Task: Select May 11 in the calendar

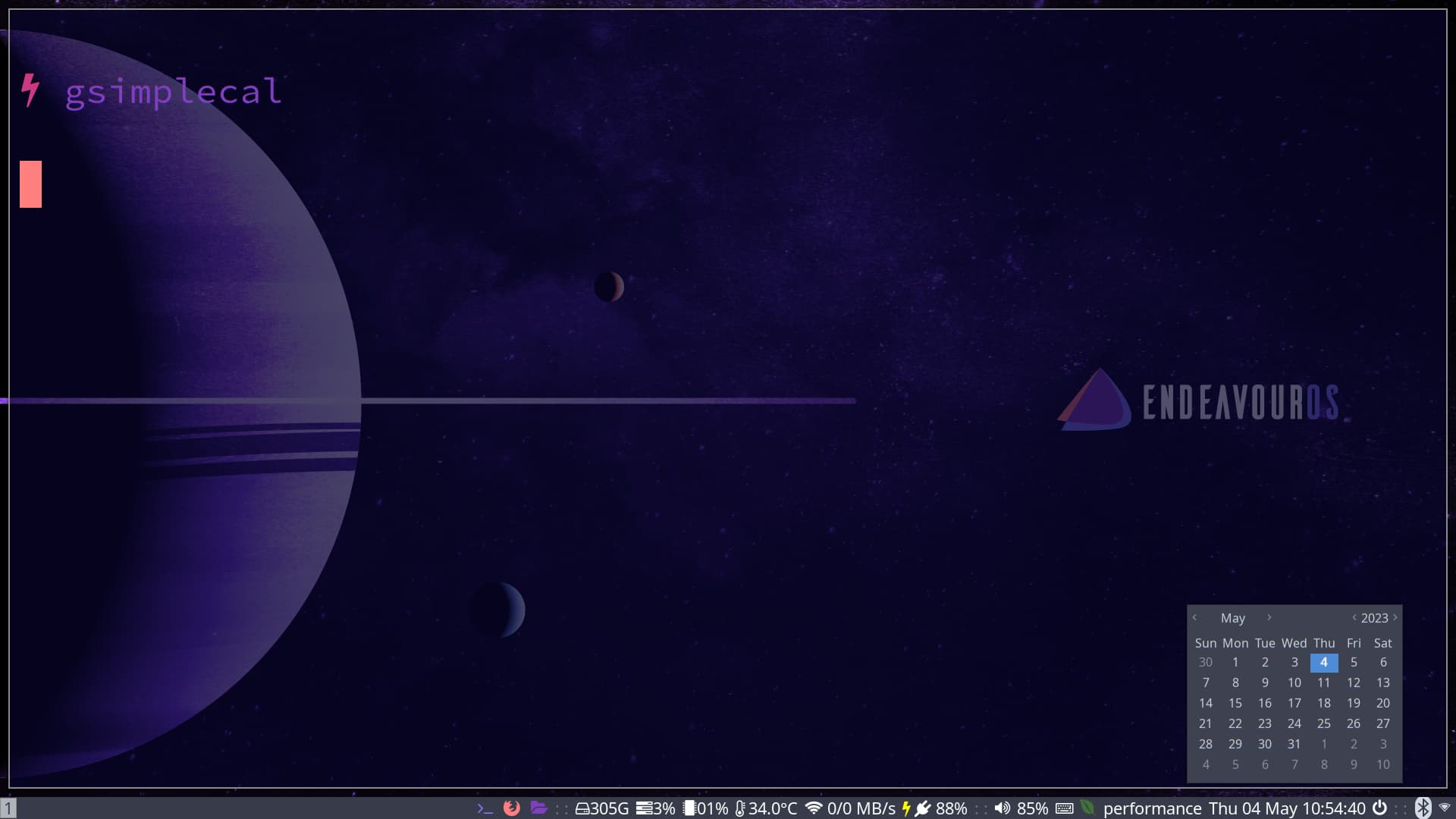Action: [x=1324, y=682]
